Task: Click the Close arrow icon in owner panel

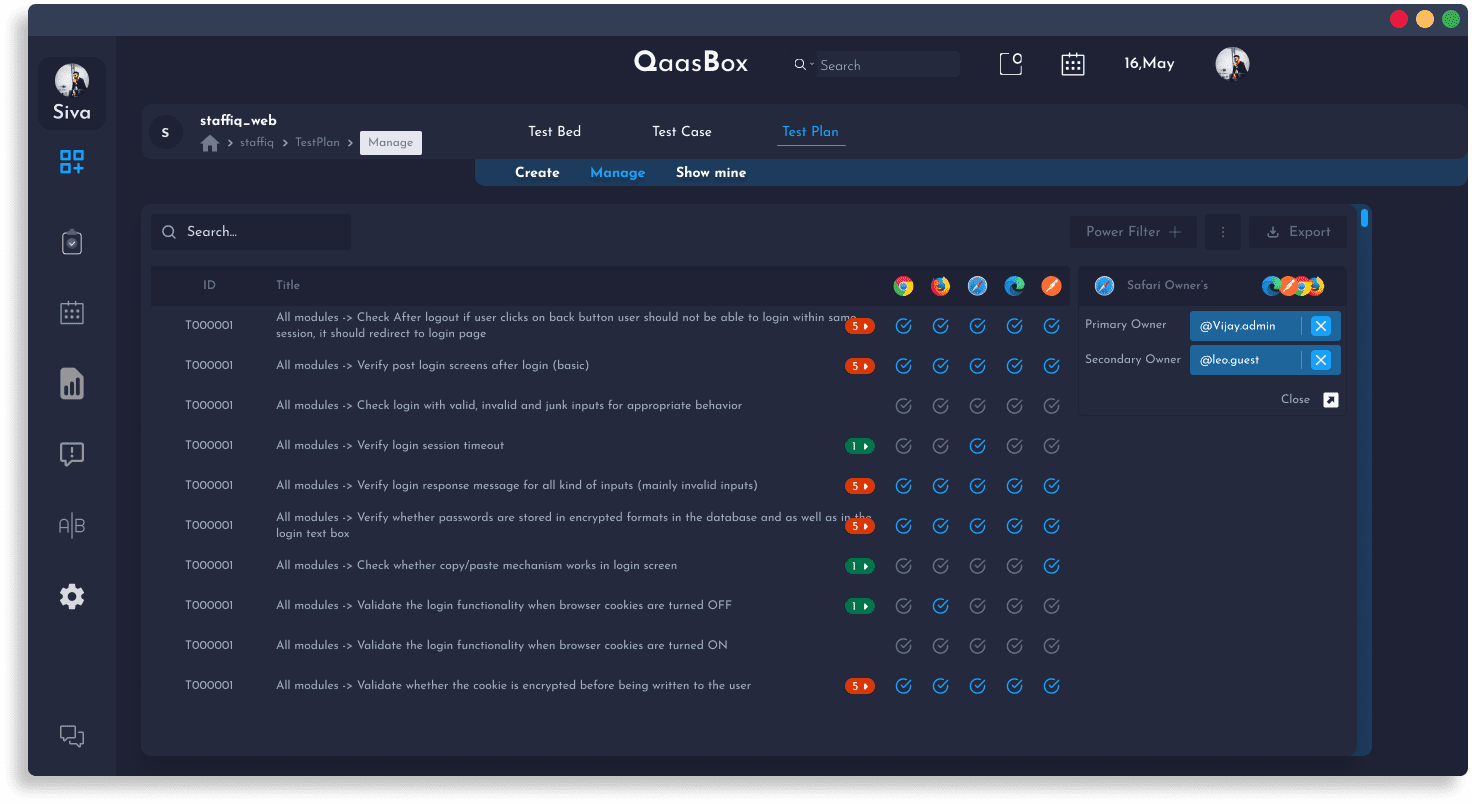Action: (1330, 400)
